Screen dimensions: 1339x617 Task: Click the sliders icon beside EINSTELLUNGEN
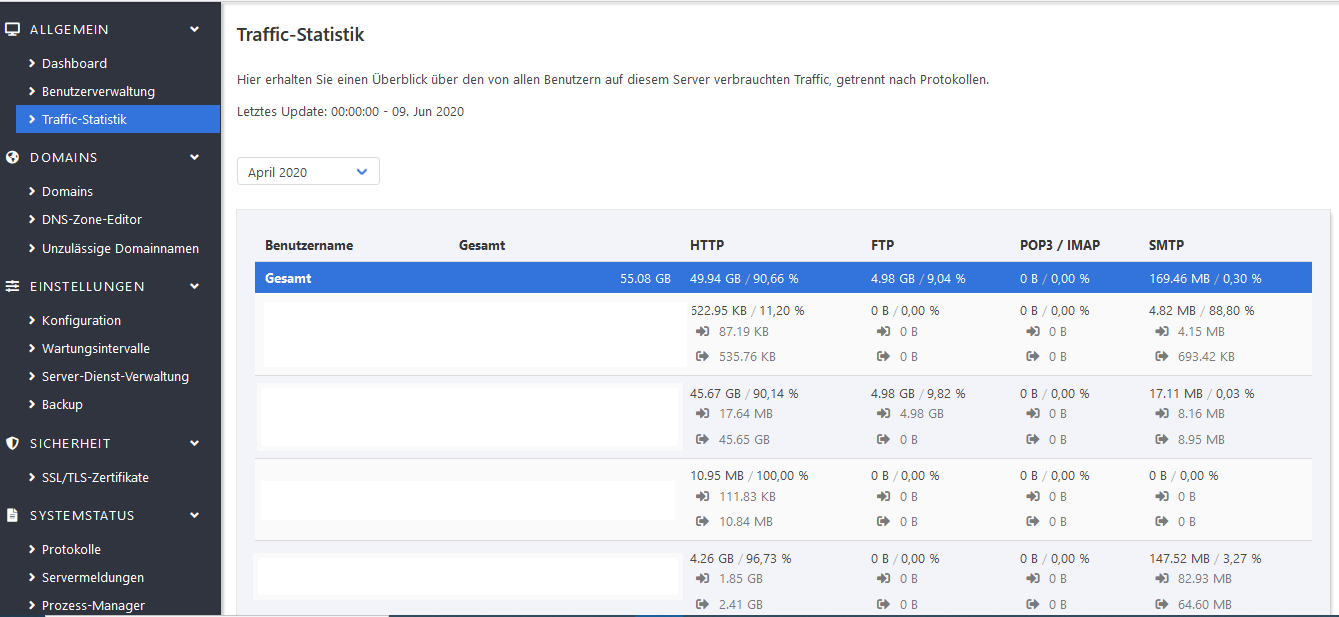[x=13, y=286]
